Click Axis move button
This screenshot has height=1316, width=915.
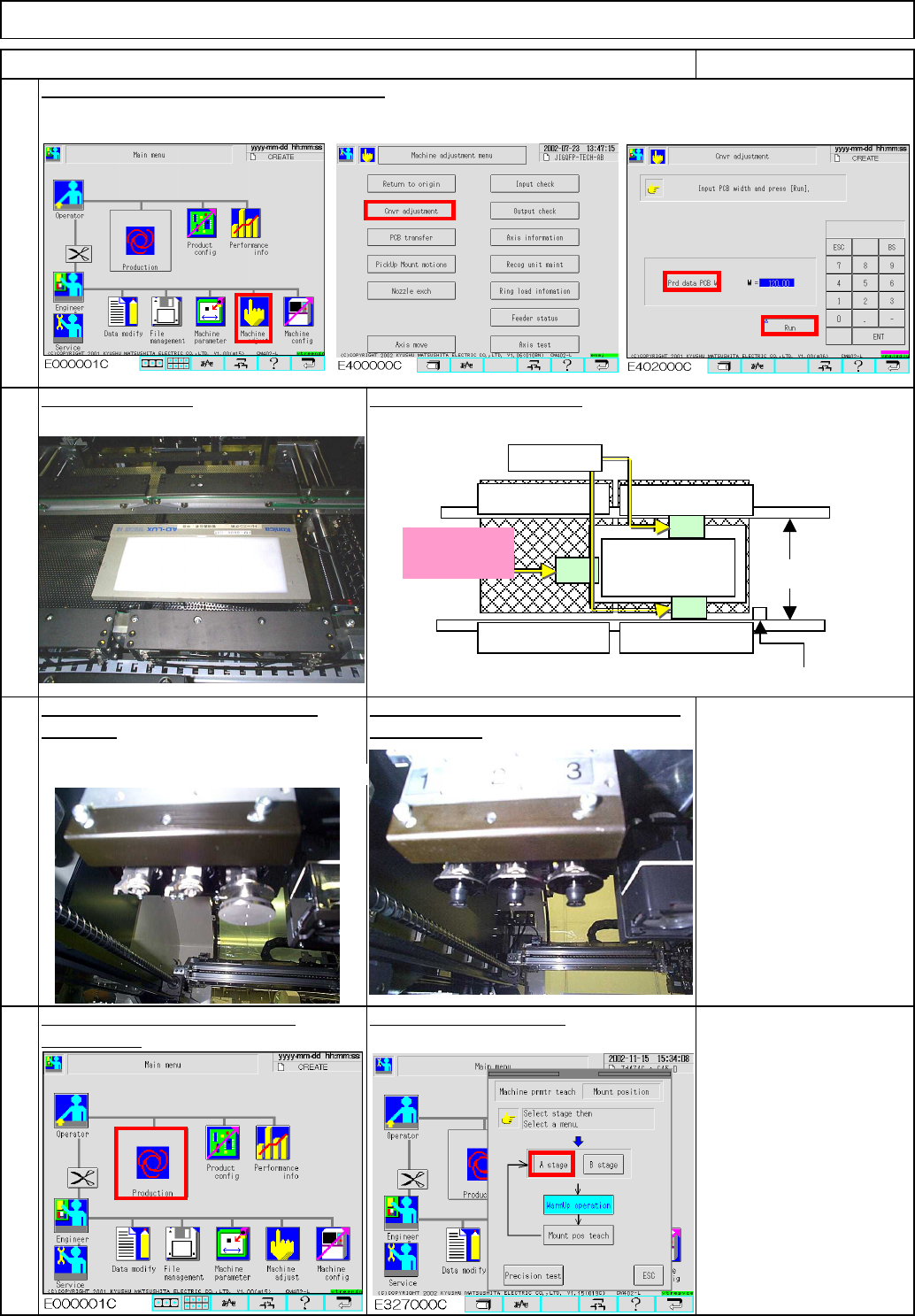click(411, 343)
